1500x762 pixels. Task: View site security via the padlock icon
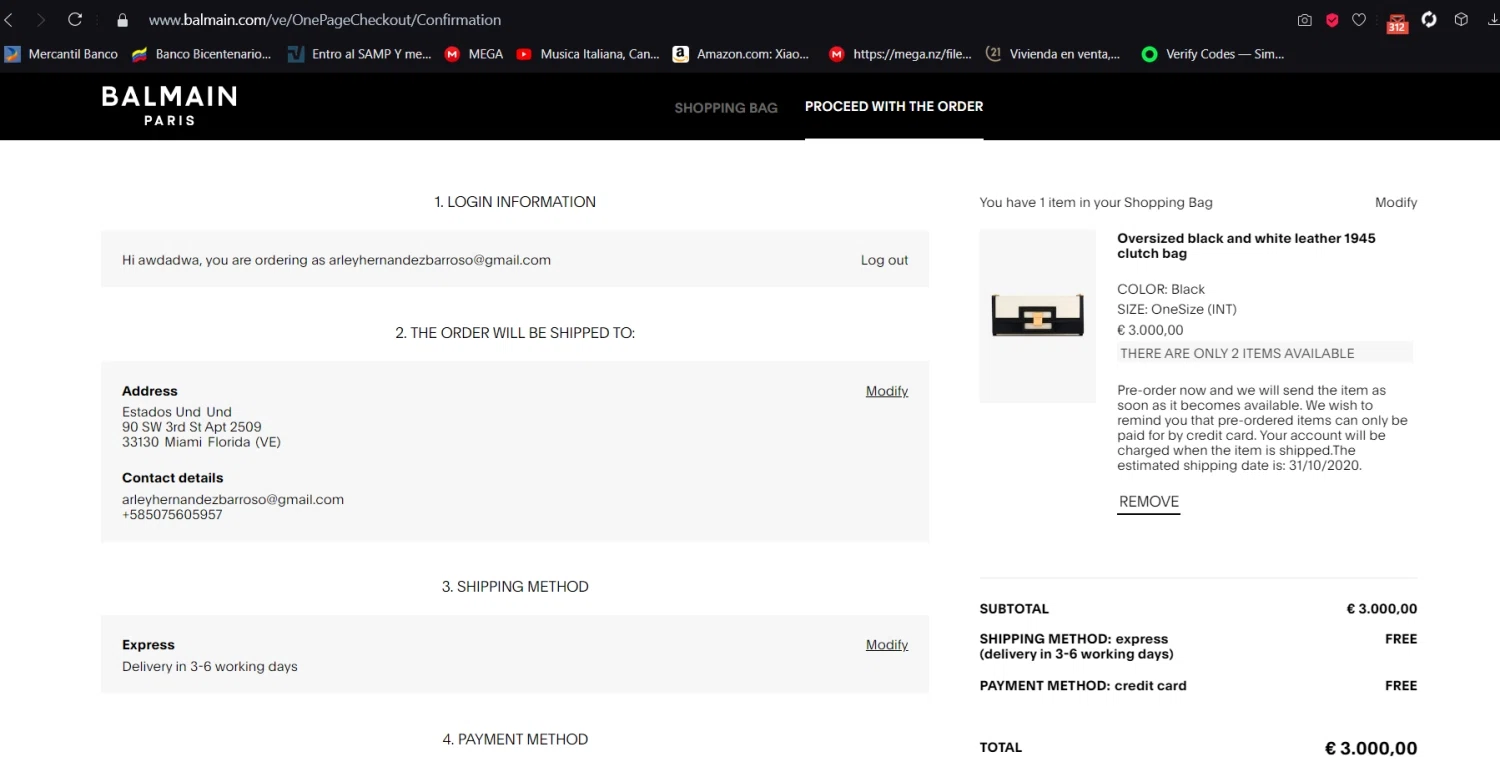point(123,20)
